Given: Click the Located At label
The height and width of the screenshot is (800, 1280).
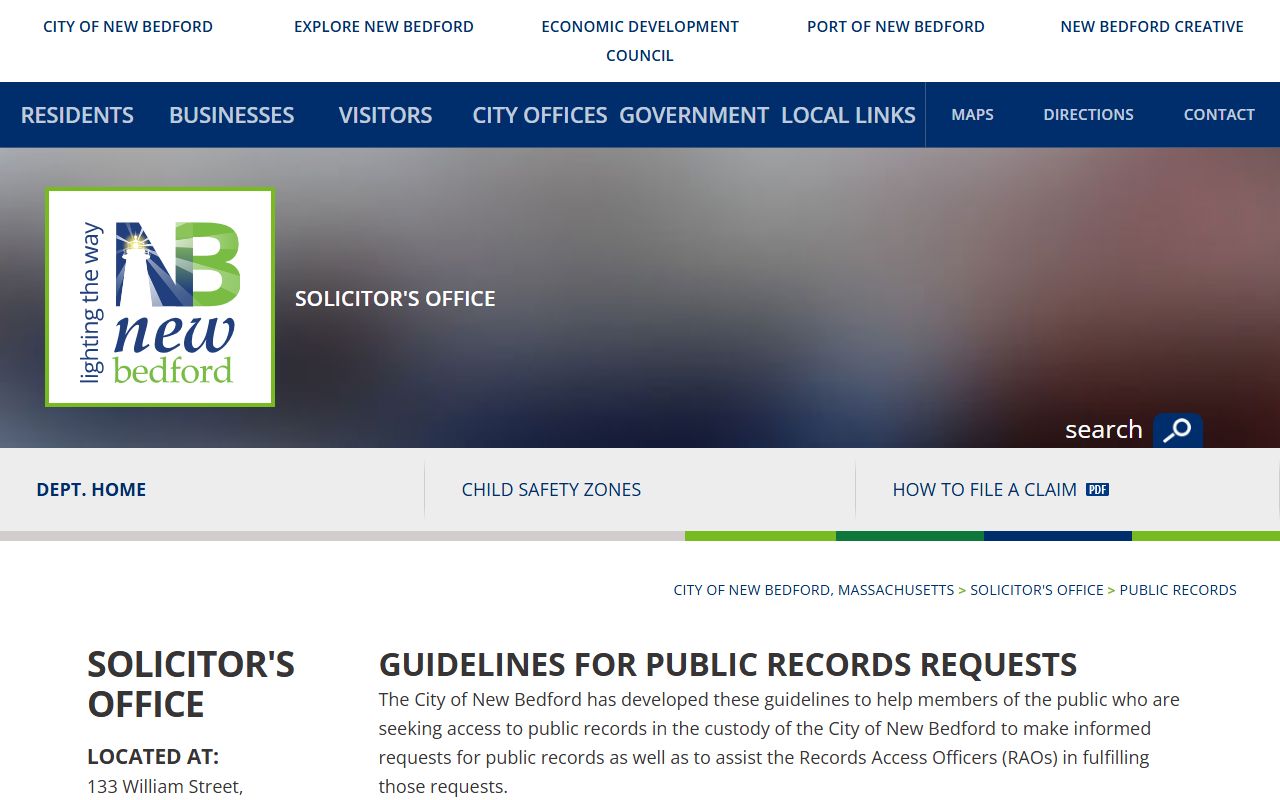Looking at the screenshot, I should [153, 757].
